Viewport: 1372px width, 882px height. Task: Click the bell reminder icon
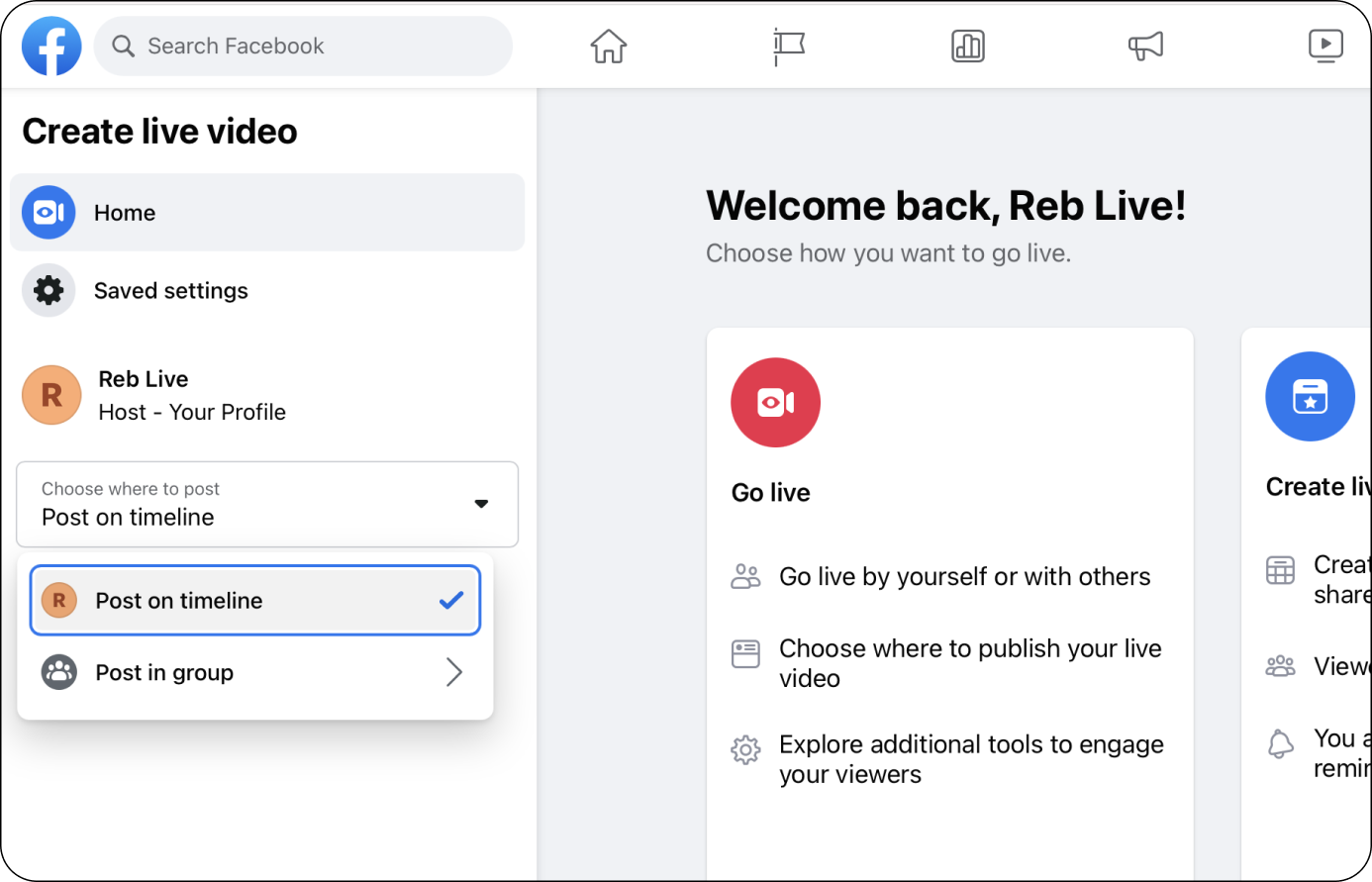(x=1280, y=743)
